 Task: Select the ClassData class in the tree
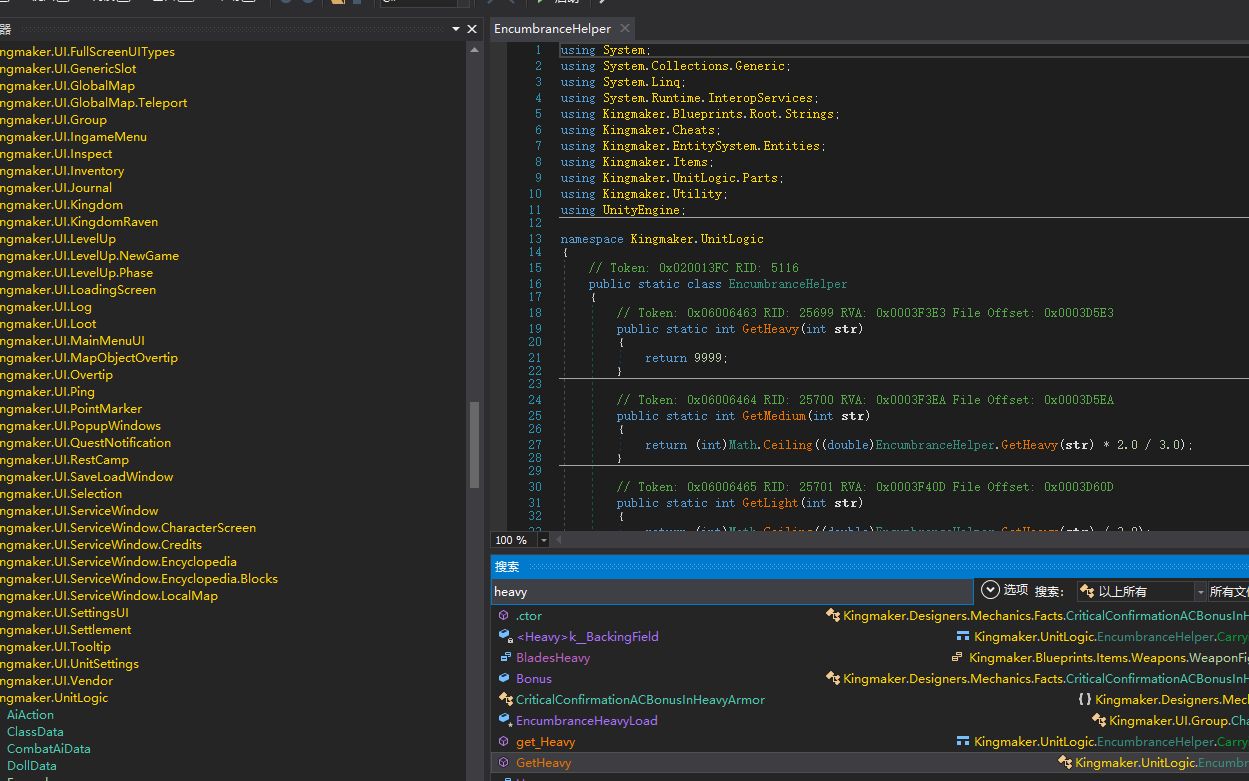click(35, 732)
